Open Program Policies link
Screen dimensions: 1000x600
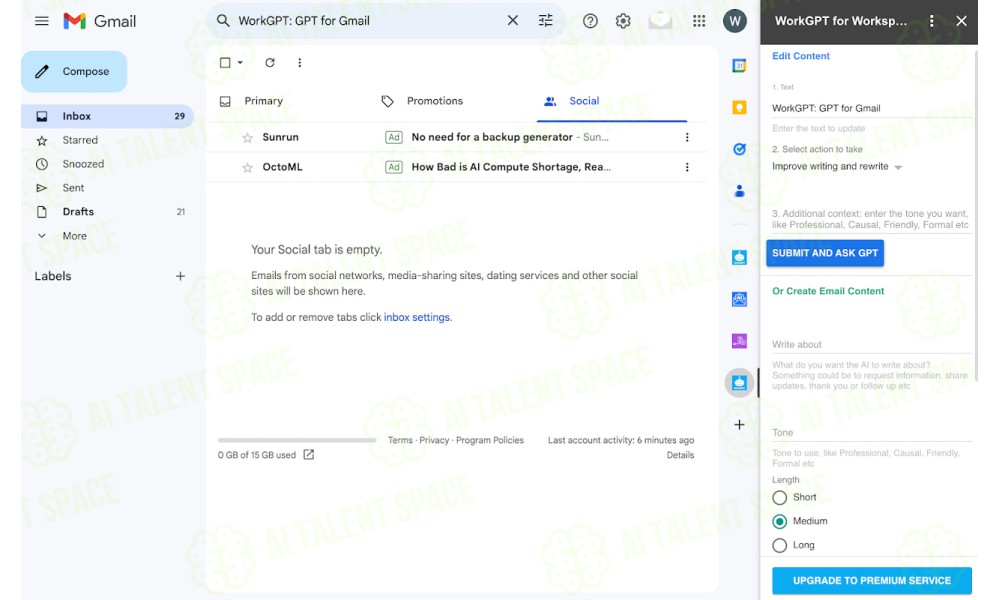tap(490, 440)
